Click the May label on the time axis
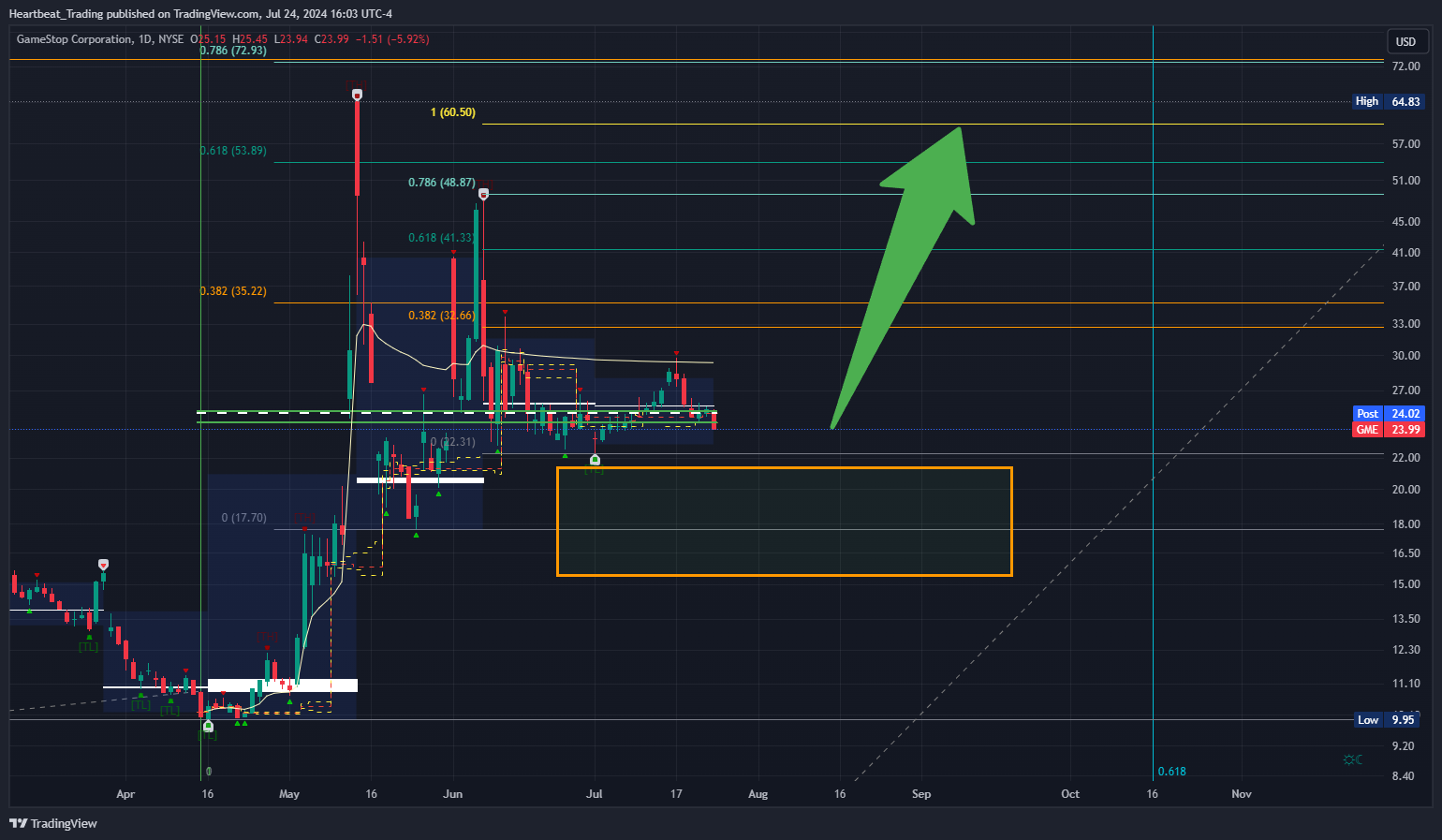This screenshot has width=1442, height=840. 289,794
